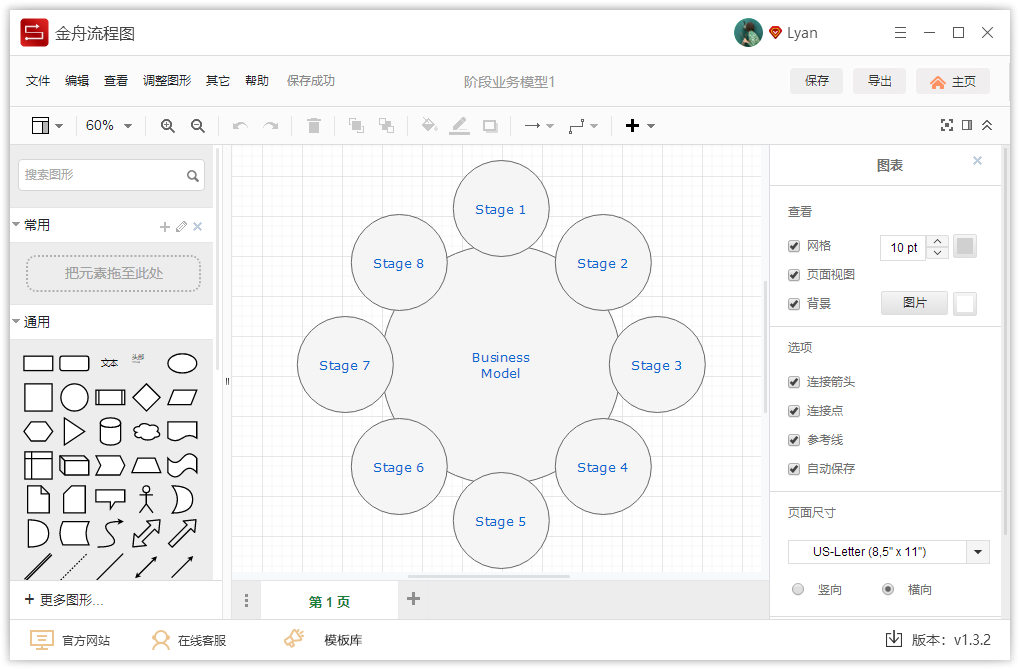This screenshot has height=670, width=1020.
Task: Select the Shadow toolbar icon
Action: 489,125
